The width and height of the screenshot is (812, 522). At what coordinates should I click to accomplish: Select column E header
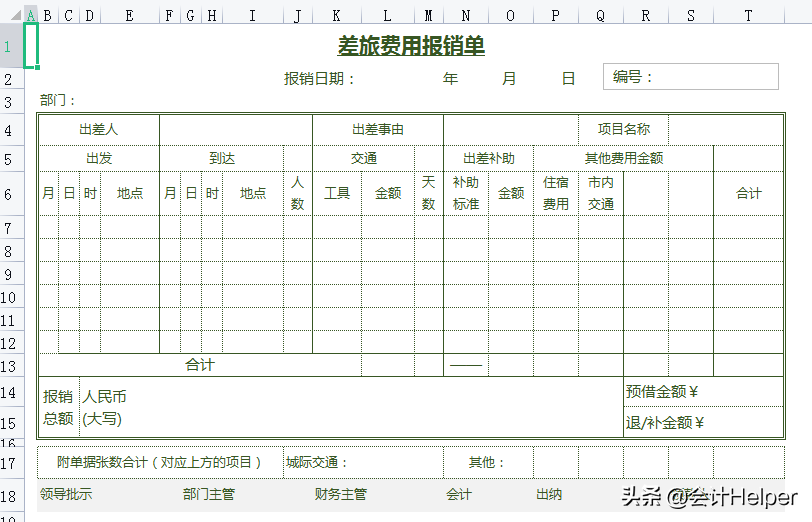coord(129,16)
